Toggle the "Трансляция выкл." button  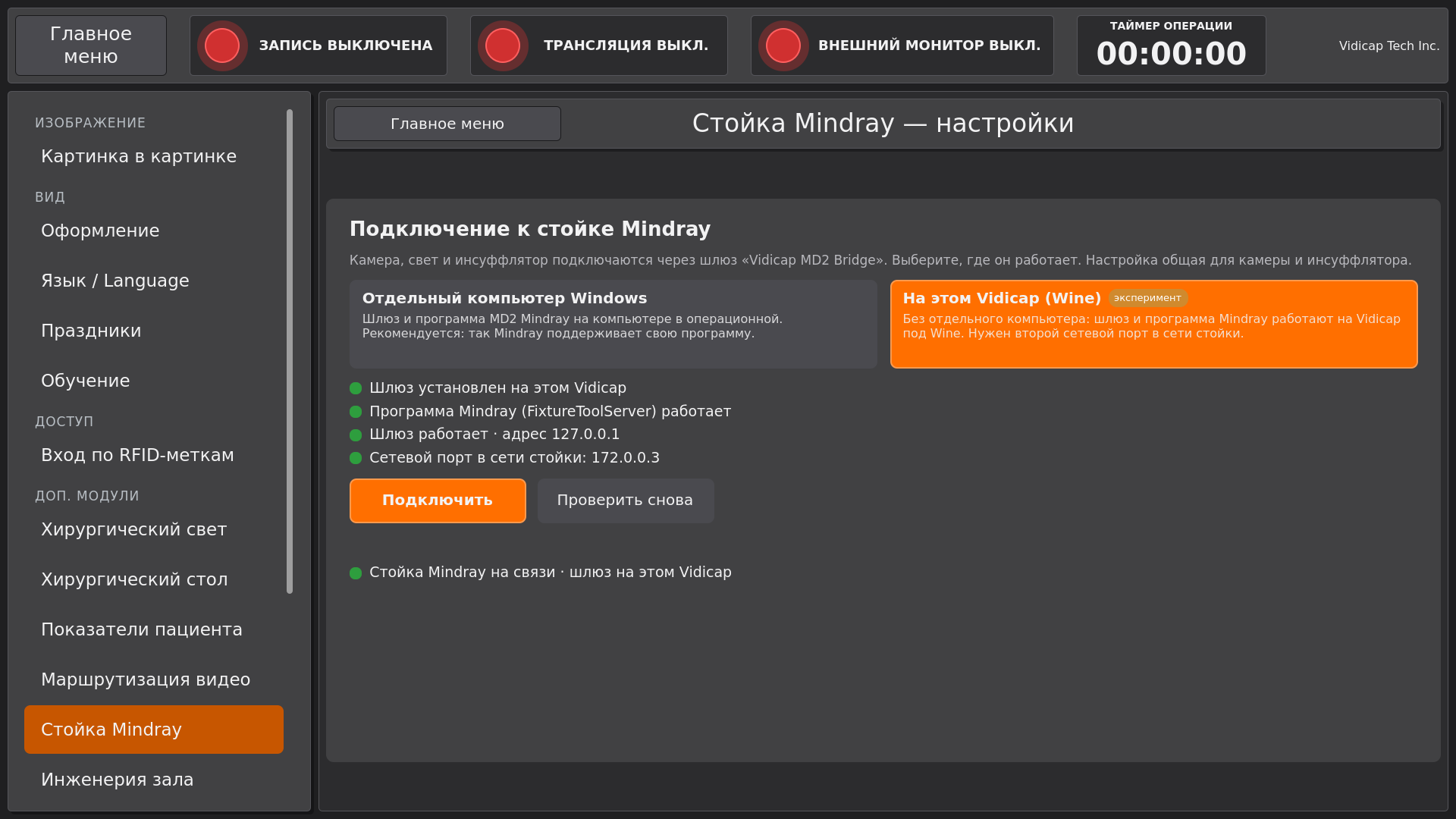[x=599, y=45]
